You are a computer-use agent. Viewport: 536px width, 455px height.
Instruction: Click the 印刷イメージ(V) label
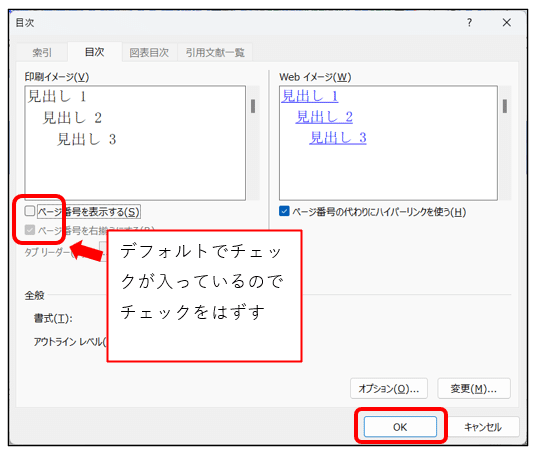coord(57,77)
